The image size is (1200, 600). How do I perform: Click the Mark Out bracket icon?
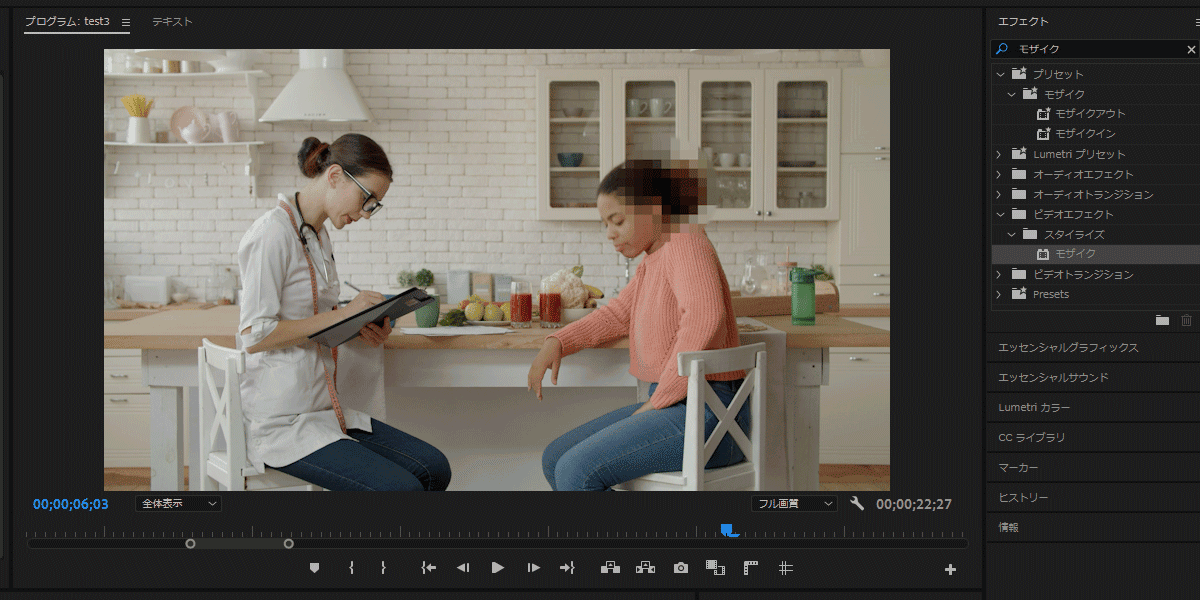383,568
